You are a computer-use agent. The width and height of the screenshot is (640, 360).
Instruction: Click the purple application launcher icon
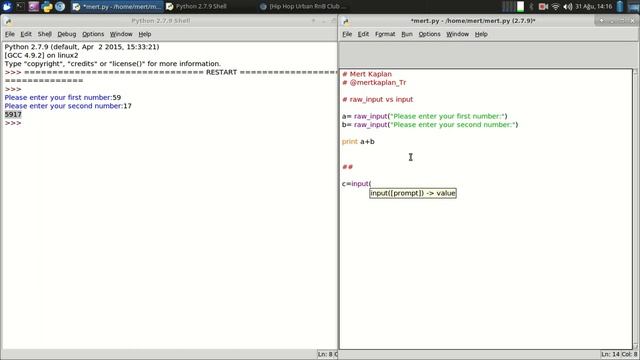33,7
